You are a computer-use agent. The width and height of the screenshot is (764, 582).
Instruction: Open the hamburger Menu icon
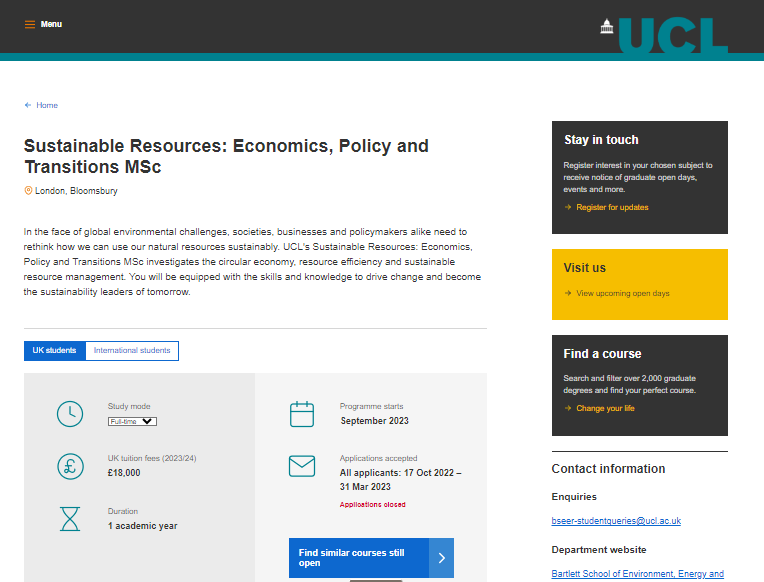pos(30,24)
